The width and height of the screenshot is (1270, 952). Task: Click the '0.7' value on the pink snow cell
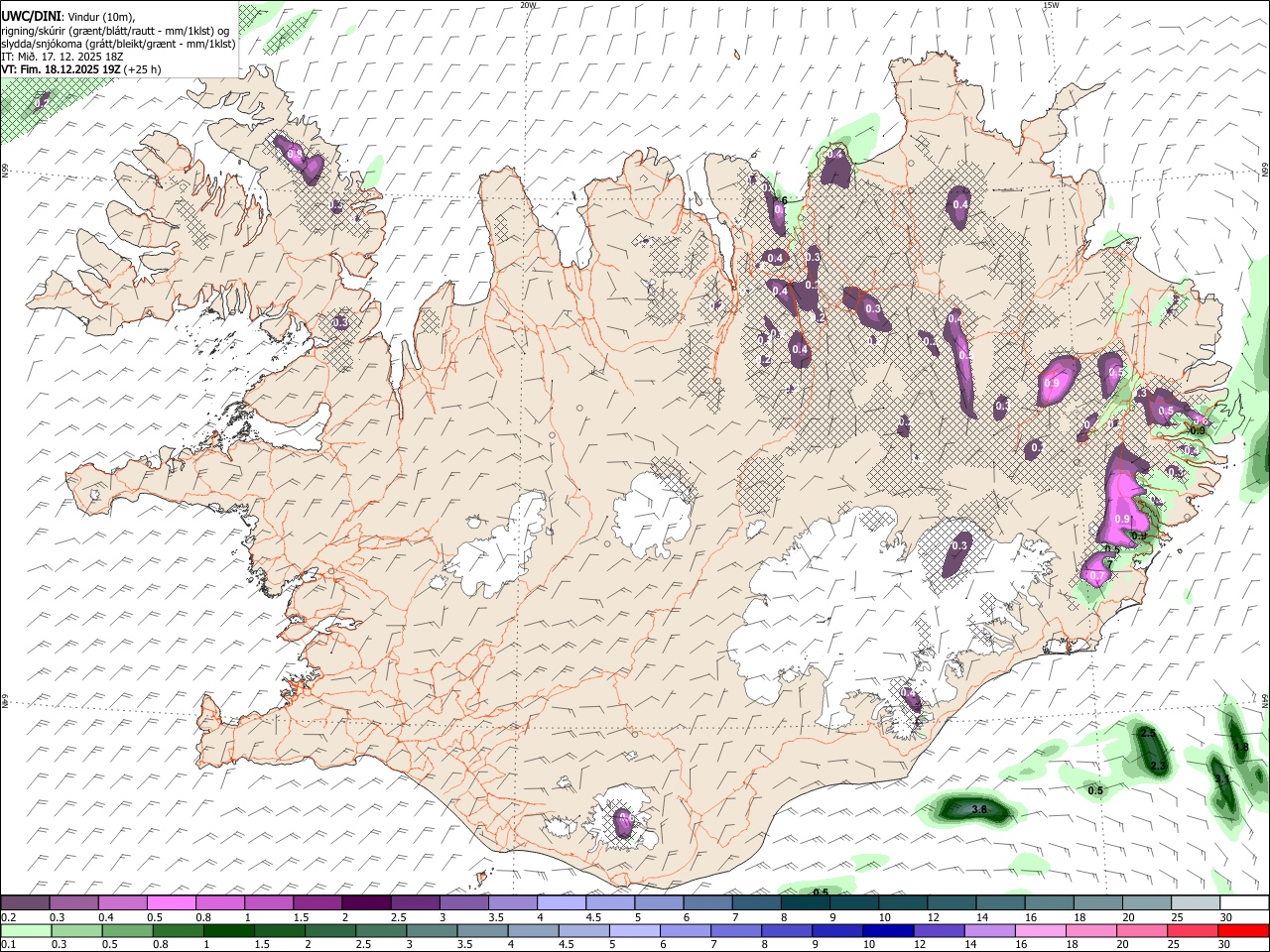[1097, 576]
